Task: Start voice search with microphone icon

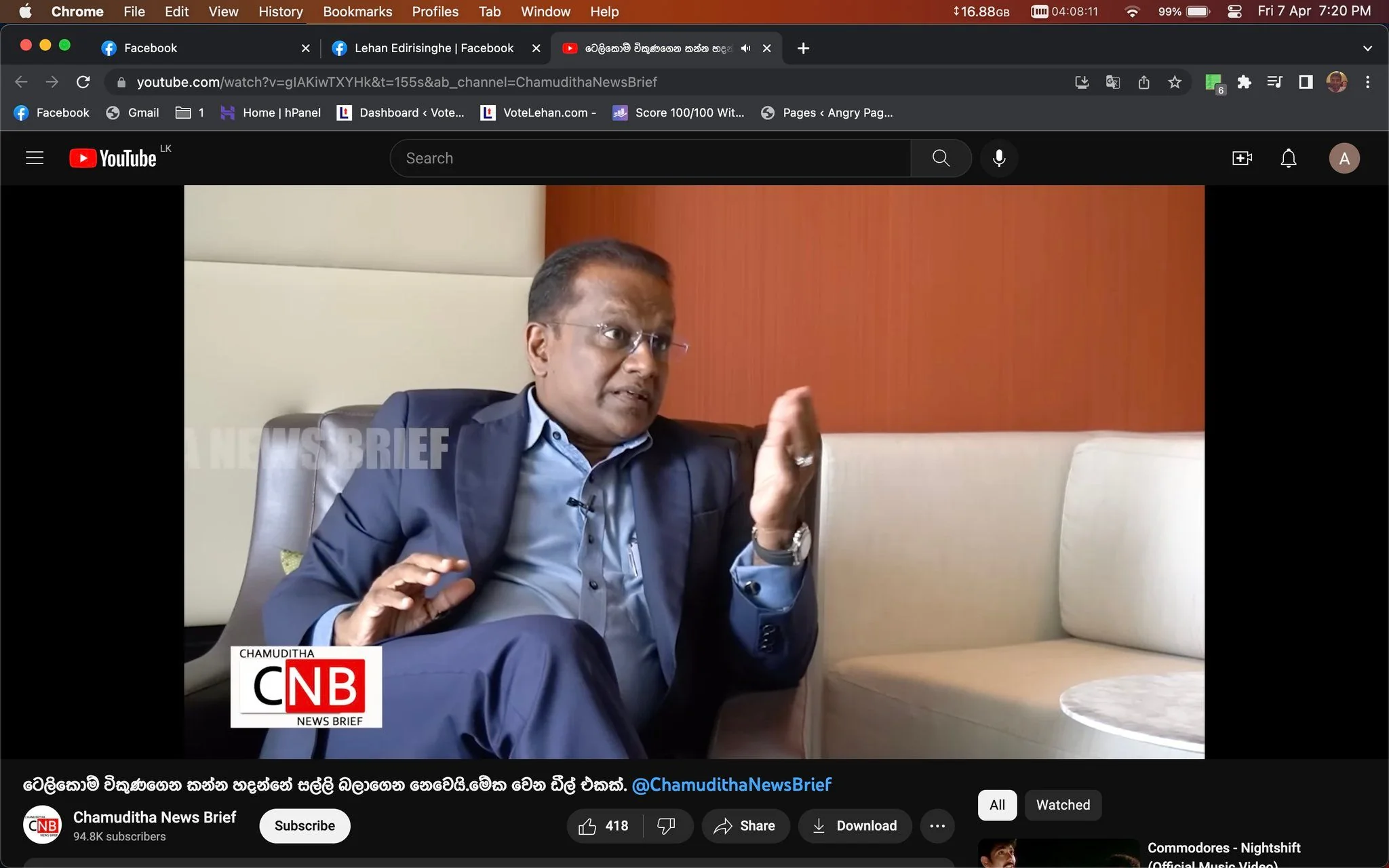Action: tap(999, 158)
